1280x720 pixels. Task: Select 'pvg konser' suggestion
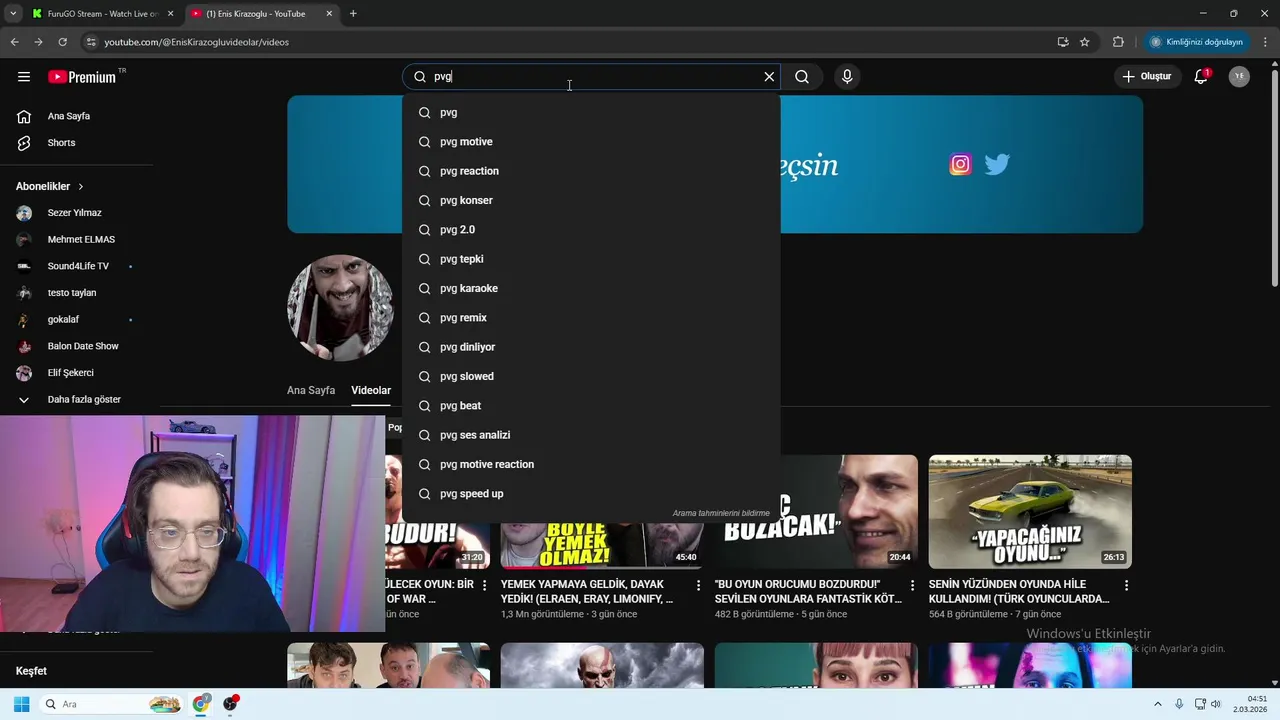pos(591,201)
